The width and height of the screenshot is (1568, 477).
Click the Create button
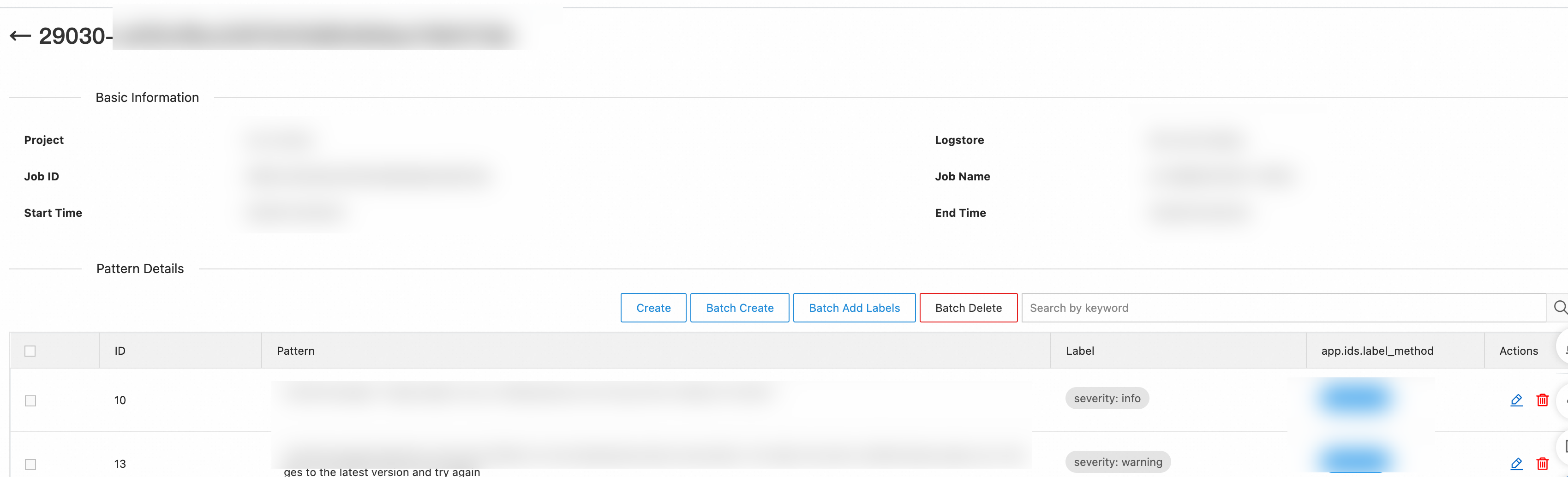(653, 308)
